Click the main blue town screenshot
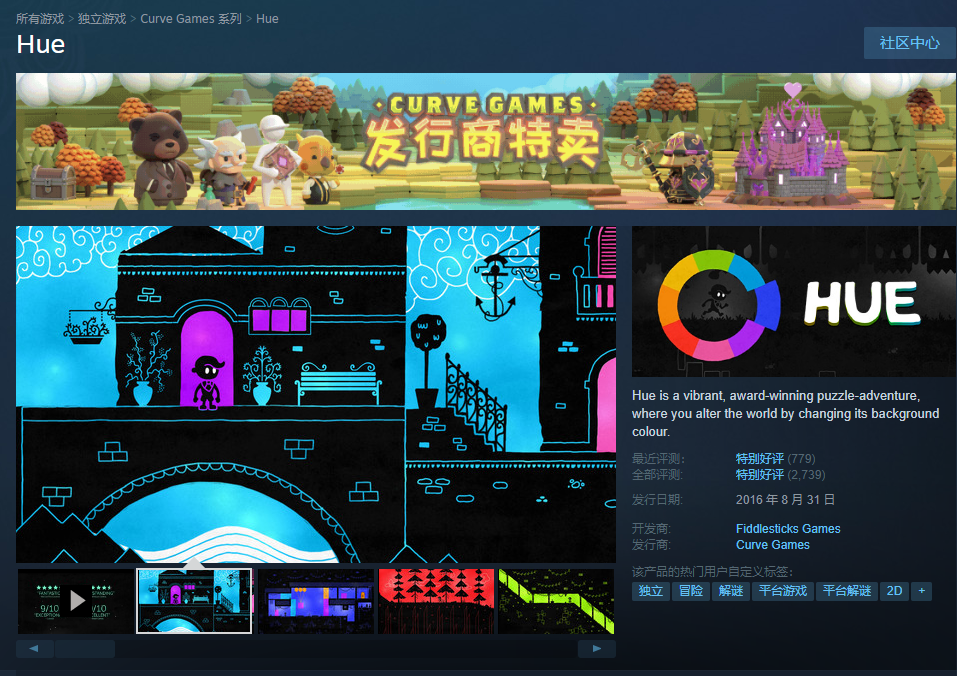The image size is (957, 676). [x=316, y=394]
